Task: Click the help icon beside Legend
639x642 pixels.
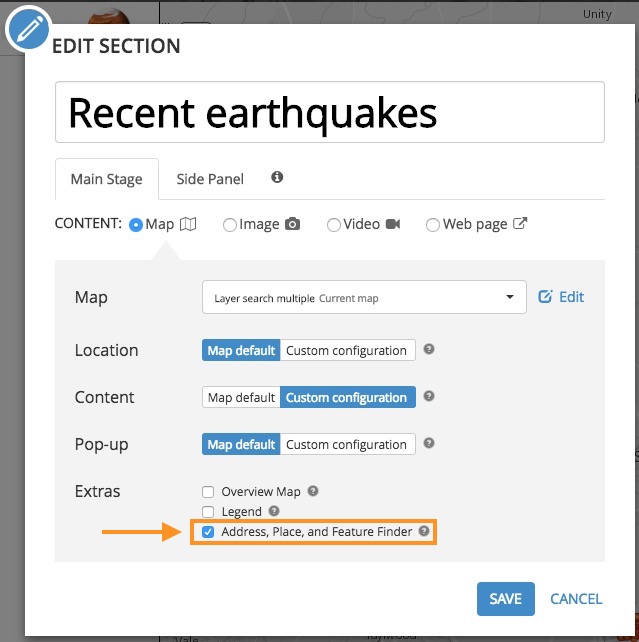Action: pos(274,511)
